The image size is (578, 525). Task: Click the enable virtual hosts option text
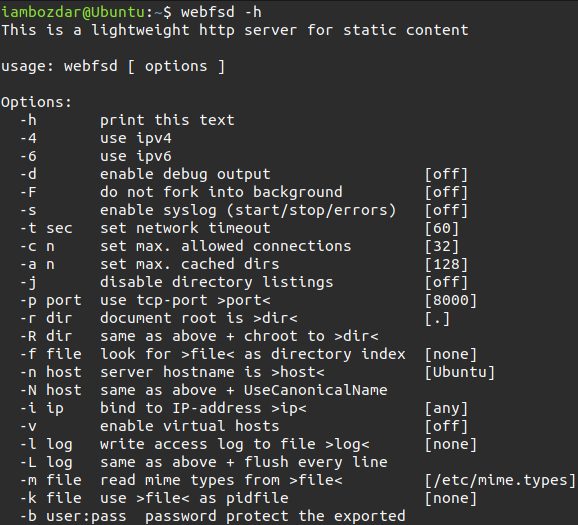(190, 426)
